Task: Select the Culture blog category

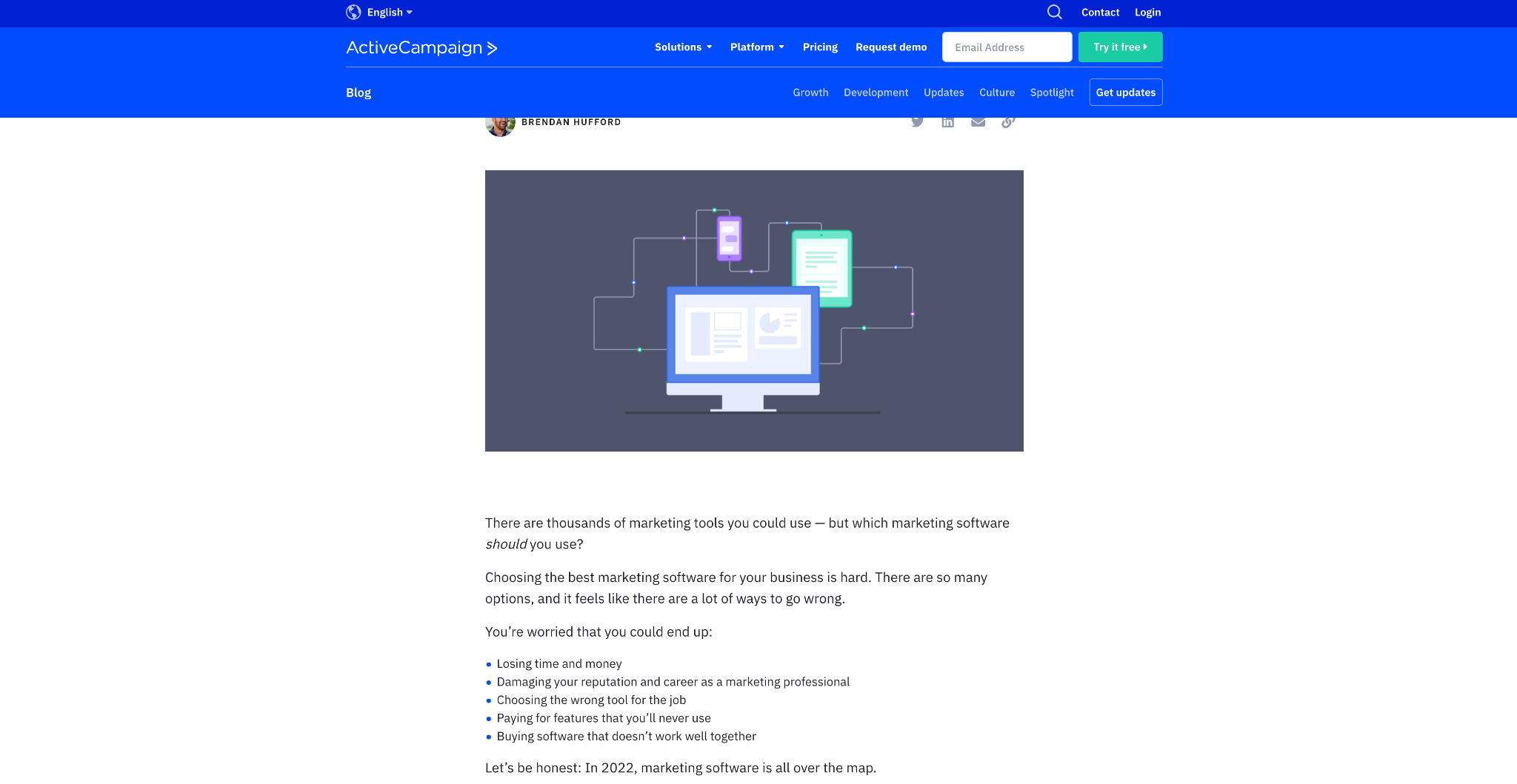Action: (997, 93)
